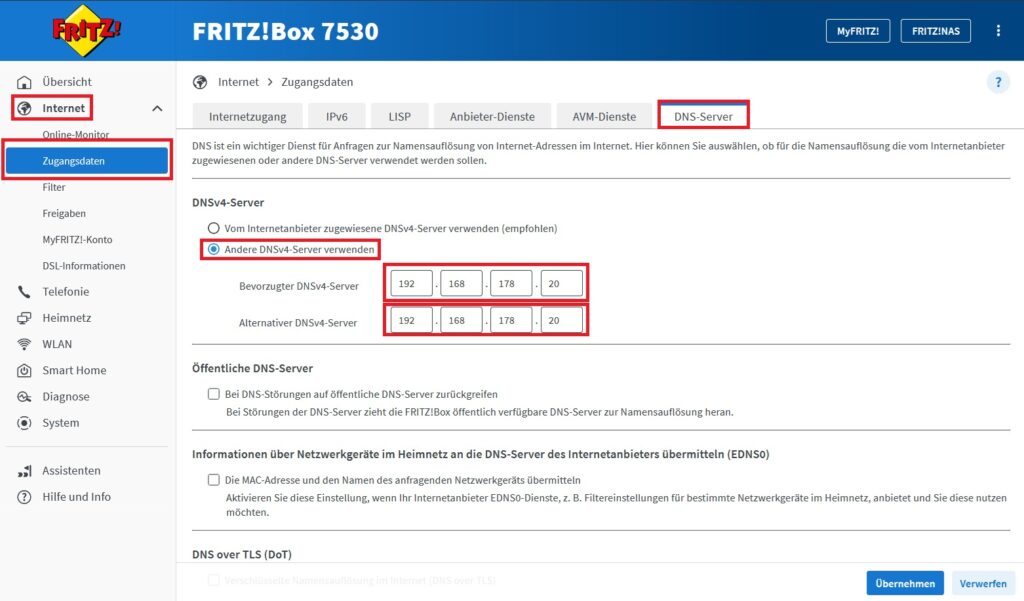Click the Heimnetz network icon

(24, 318)
